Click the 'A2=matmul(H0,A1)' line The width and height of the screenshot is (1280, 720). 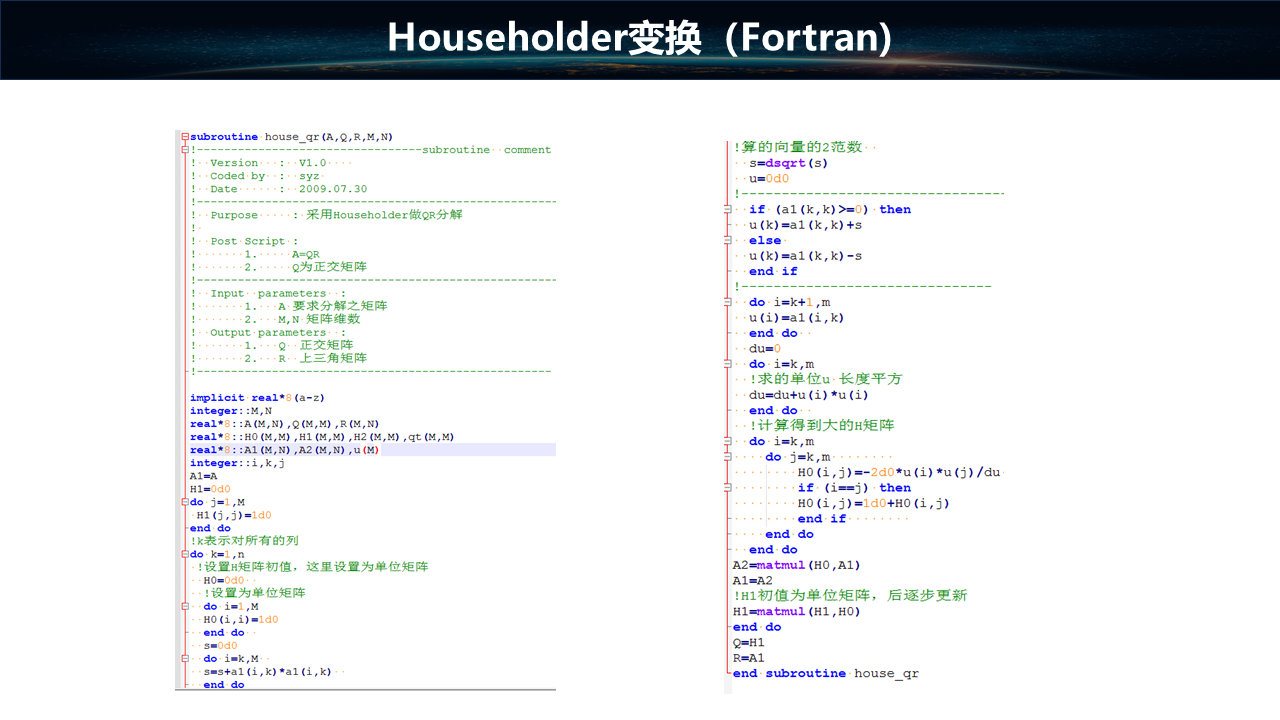[796, 565]
